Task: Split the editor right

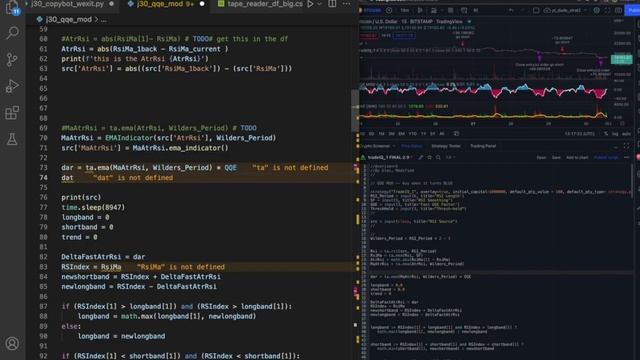Action: [332, 4]
